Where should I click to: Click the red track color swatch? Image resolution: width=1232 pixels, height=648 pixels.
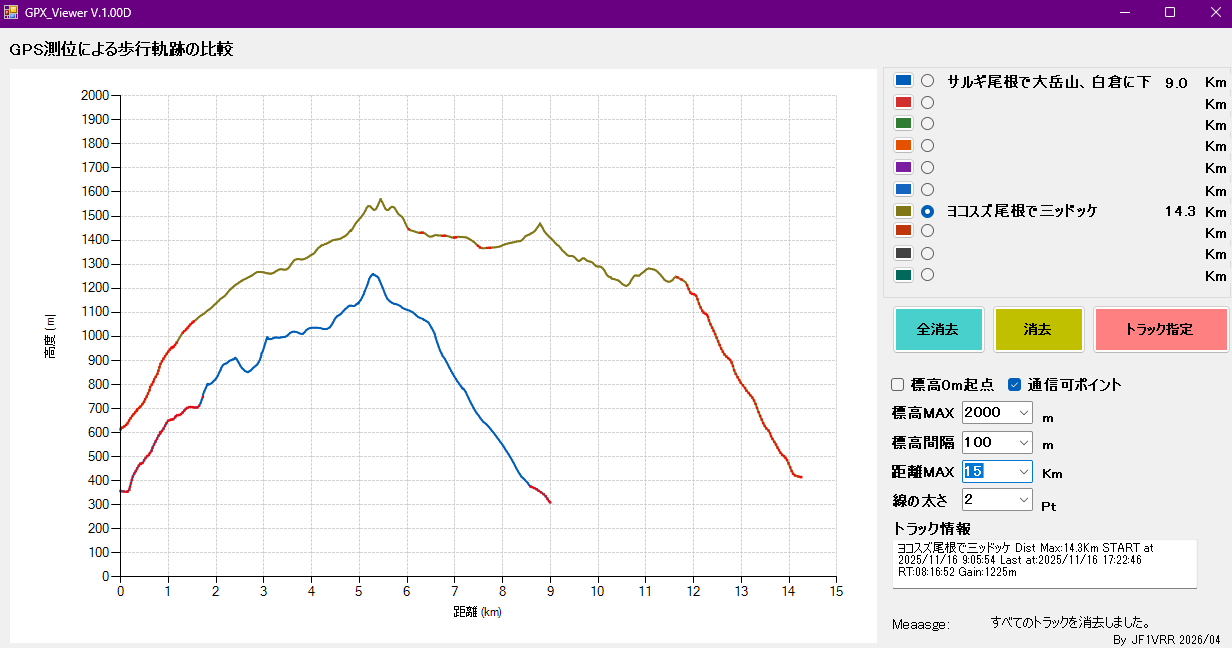tap(903, 102)
